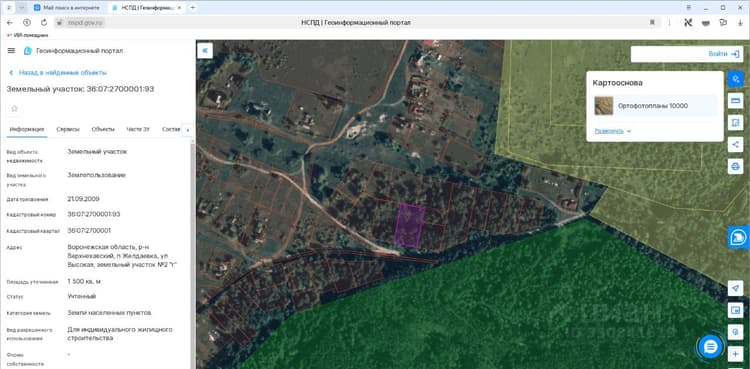
Task: Center the map on my location arrow
Action: click(x=735, y=288)
